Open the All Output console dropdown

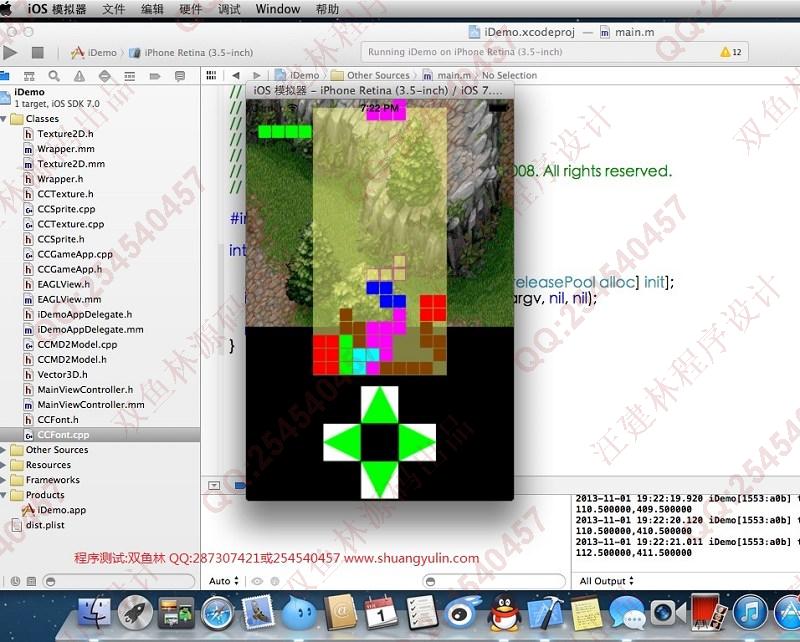pyautogui.click(x=607, y=581)
